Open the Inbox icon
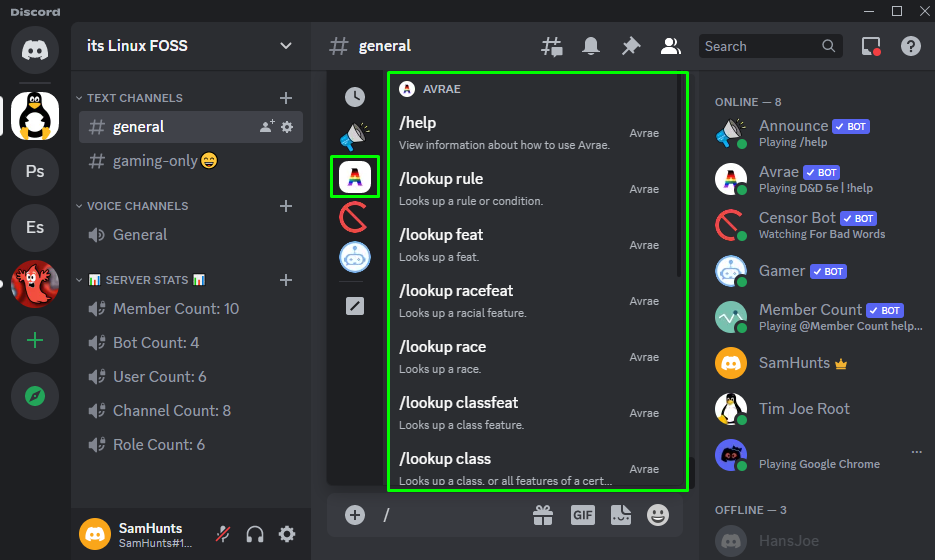935x560 pixels. click(871, 47)
